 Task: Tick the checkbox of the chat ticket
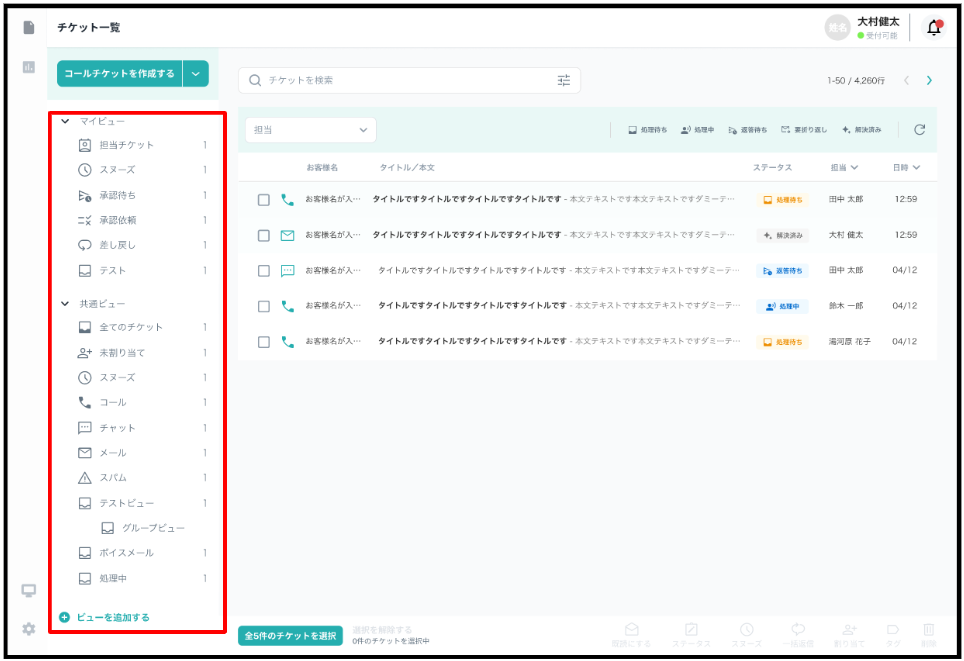coord(264,270)
